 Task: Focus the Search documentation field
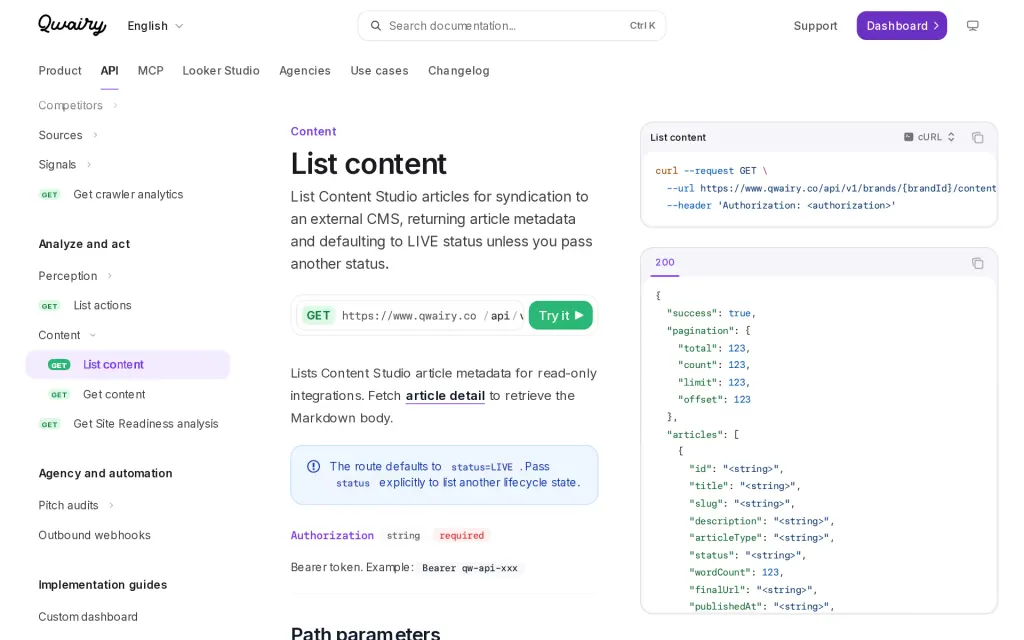click(x=511, y=26)
